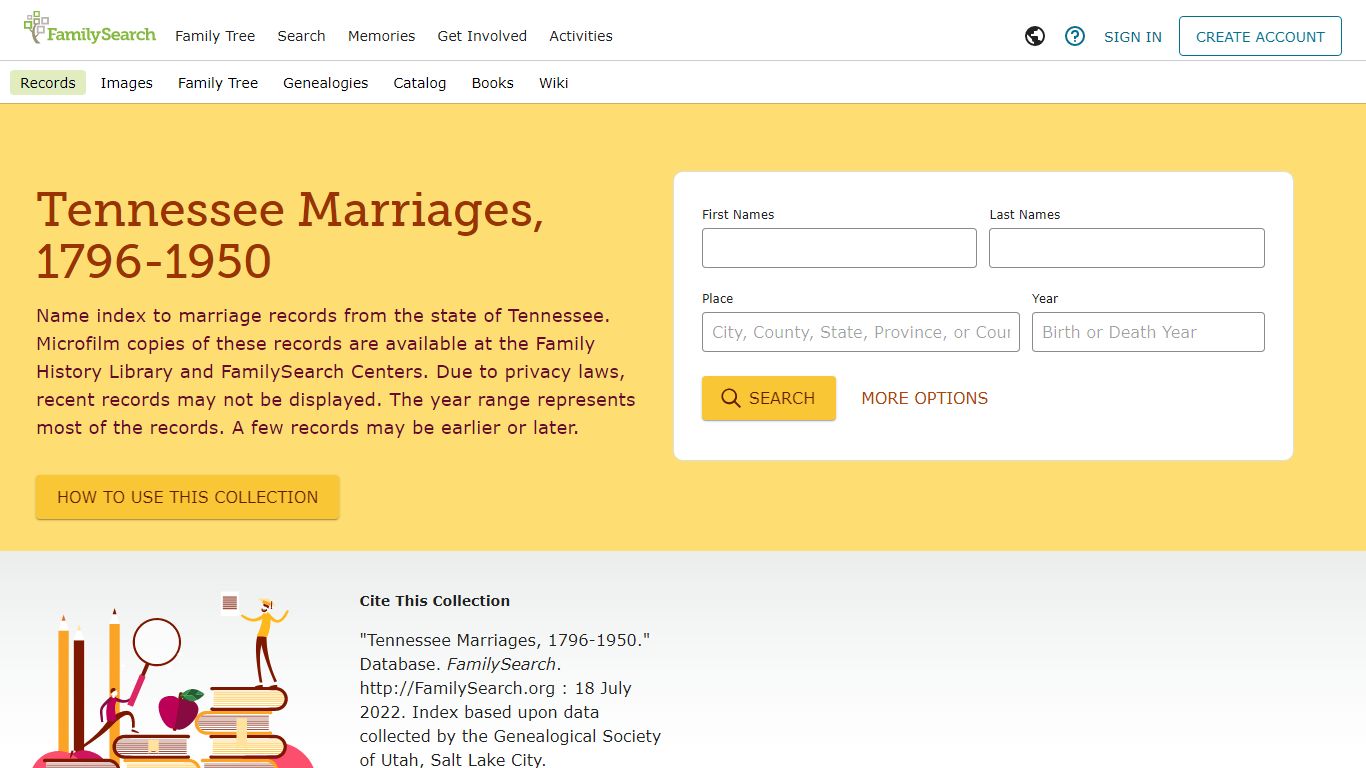
Task: Click the FamilySearch tree logo
Action: pyautogui.click(x=90, y=30)
